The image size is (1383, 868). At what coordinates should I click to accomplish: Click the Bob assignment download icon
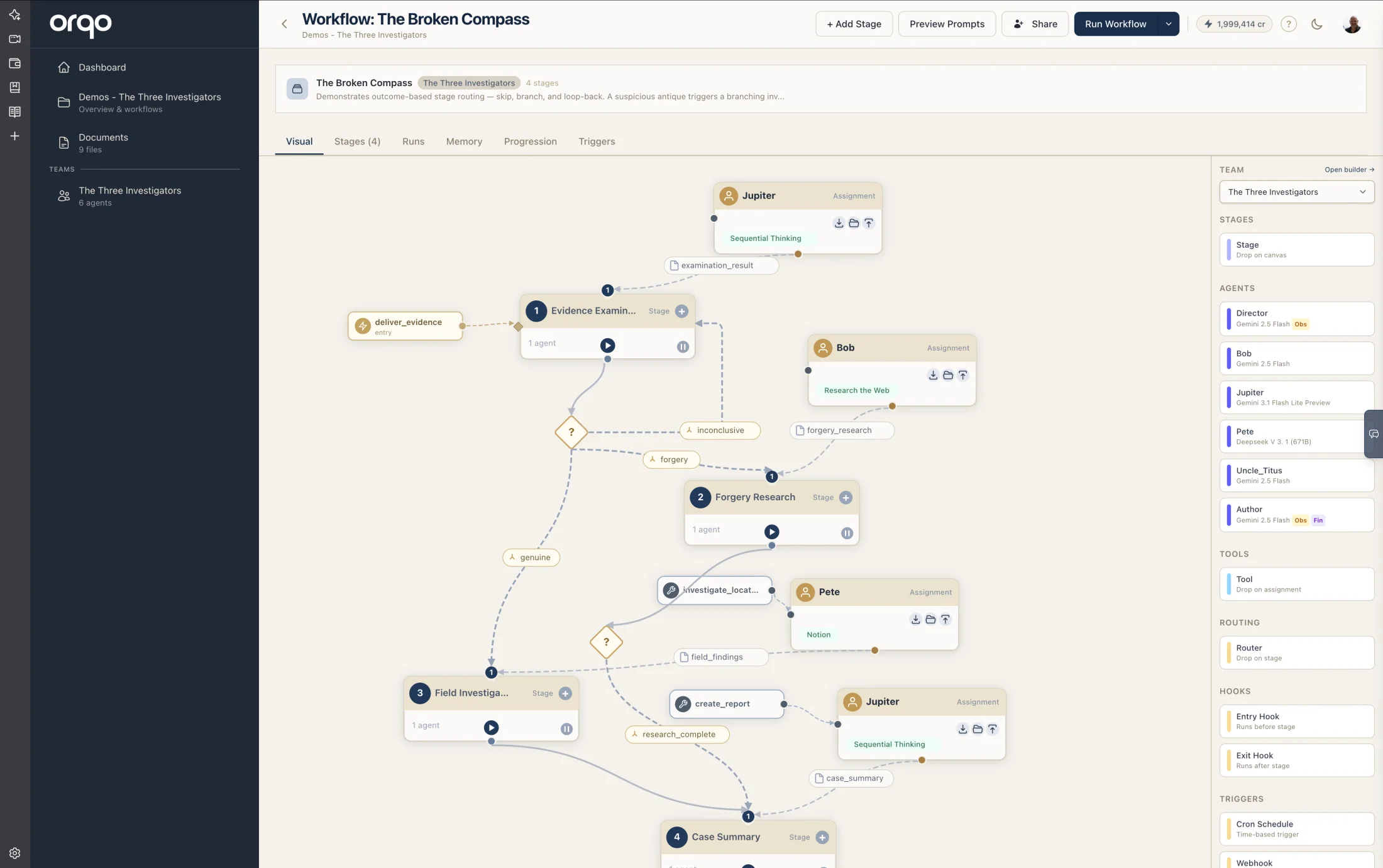(x=933, y=375)
